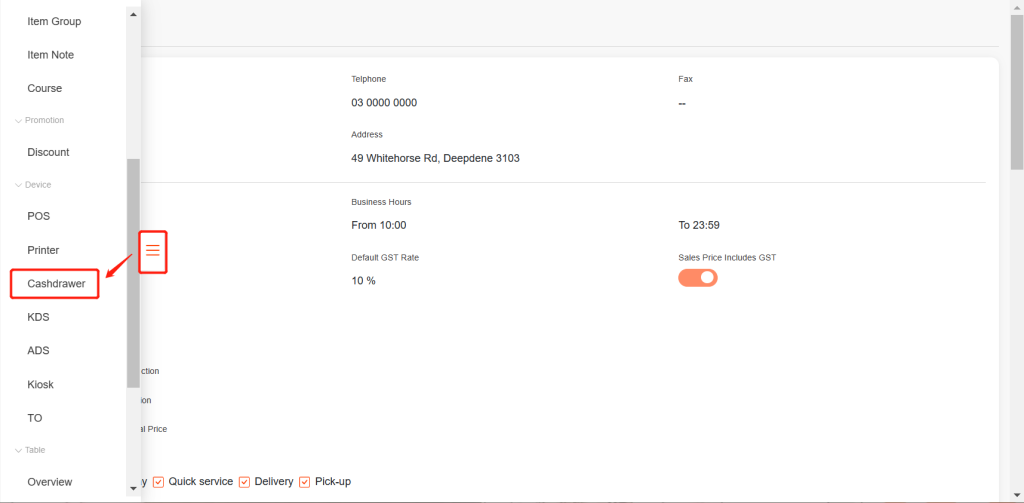
Task: Open the POS device page
Action: pos(38,216)
